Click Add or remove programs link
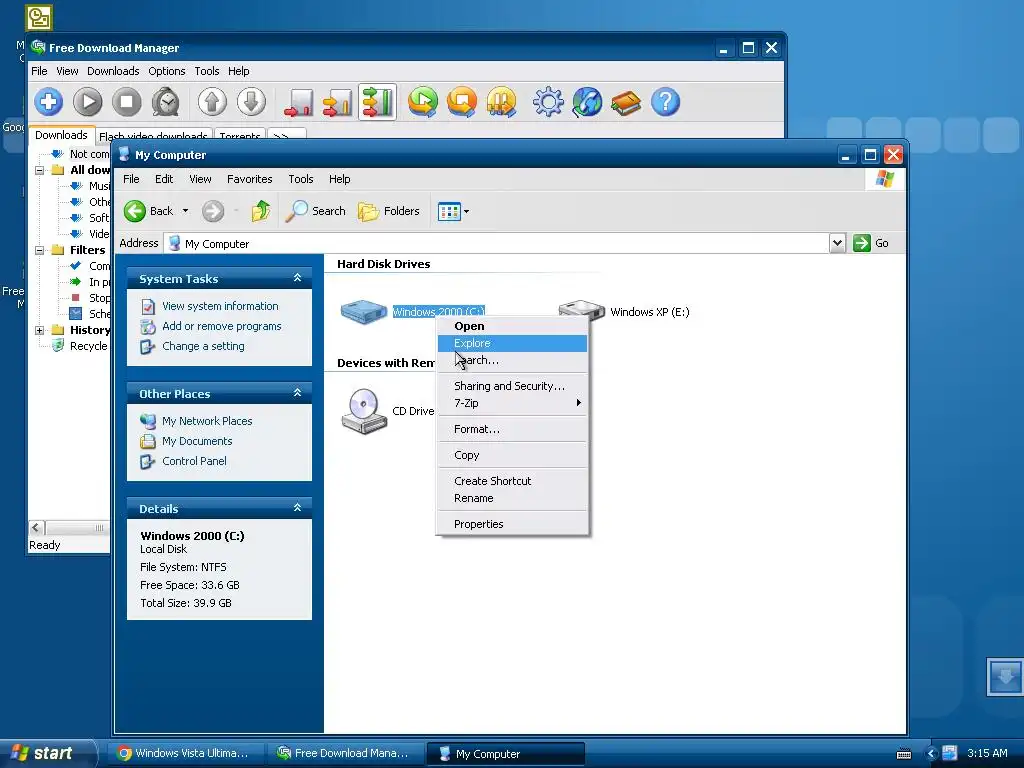 click(221, 326)
